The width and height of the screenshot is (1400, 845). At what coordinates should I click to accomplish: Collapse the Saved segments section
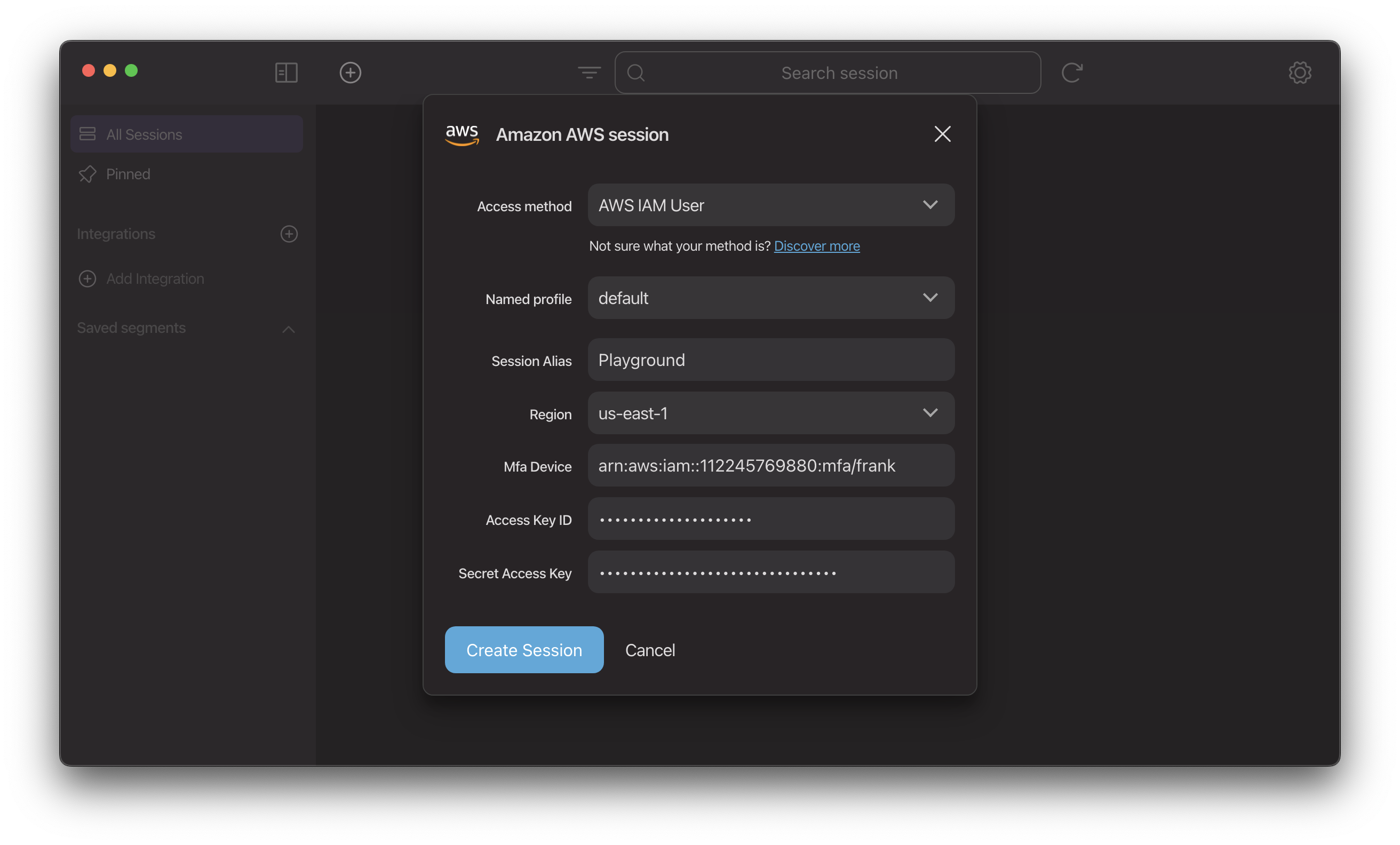tap(289, 330)
